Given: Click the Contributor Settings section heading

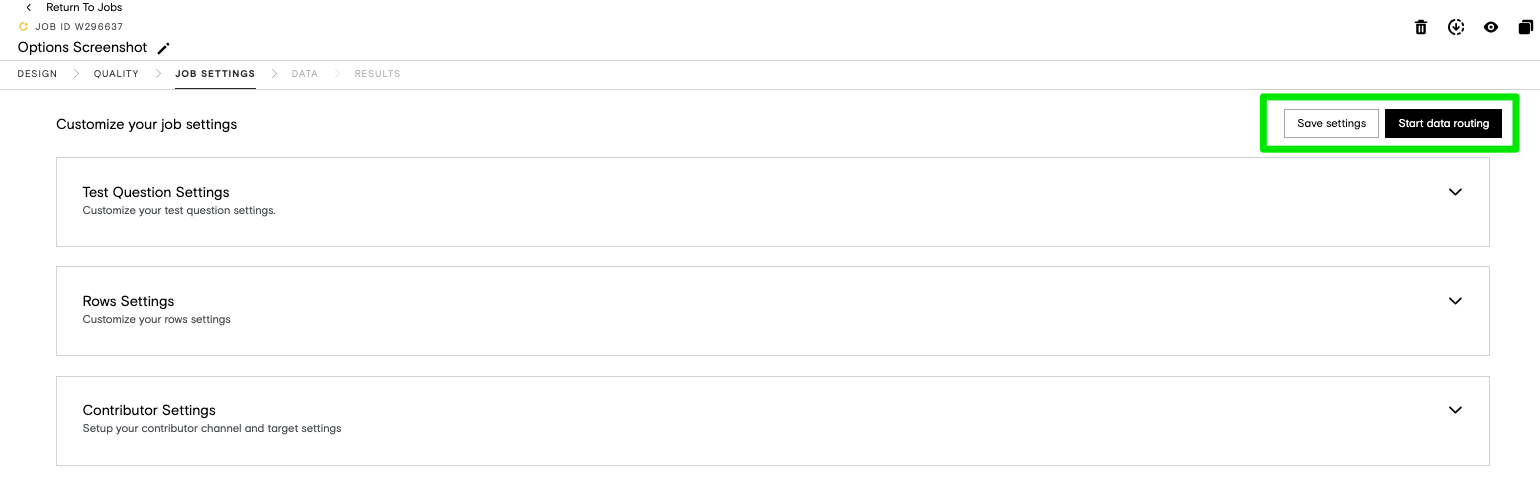Looking at the screenshot, I should pos(149,410).
